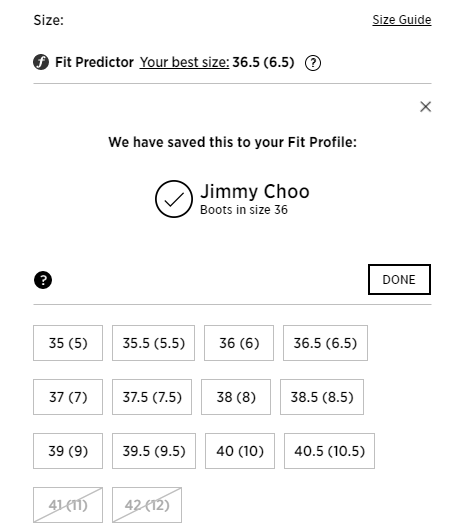Choose size 40 (10)

click(240, 451)
